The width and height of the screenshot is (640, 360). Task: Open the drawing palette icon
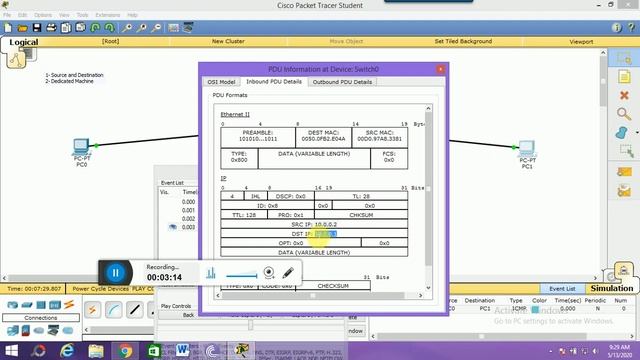173,28
